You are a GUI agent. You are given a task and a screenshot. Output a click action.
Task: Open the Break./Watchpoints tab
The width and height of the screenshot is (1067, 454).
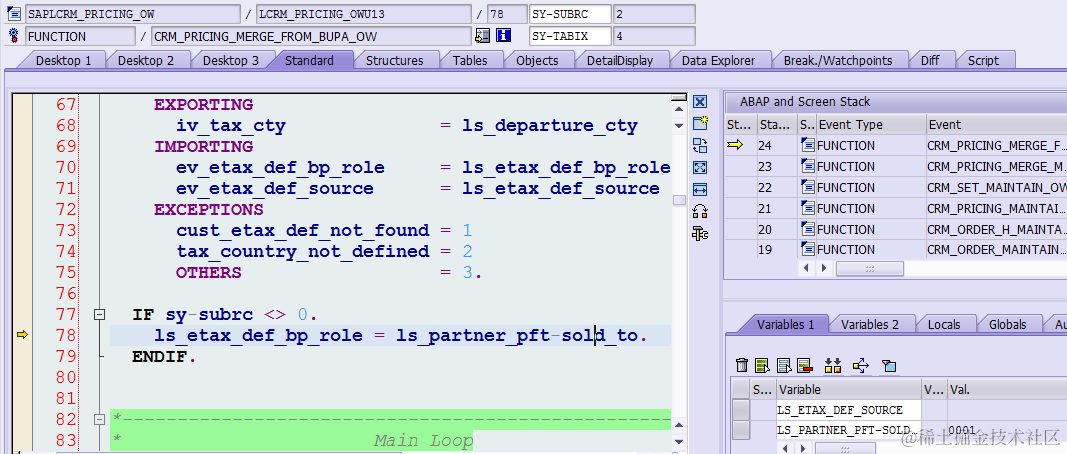point(838,60)
